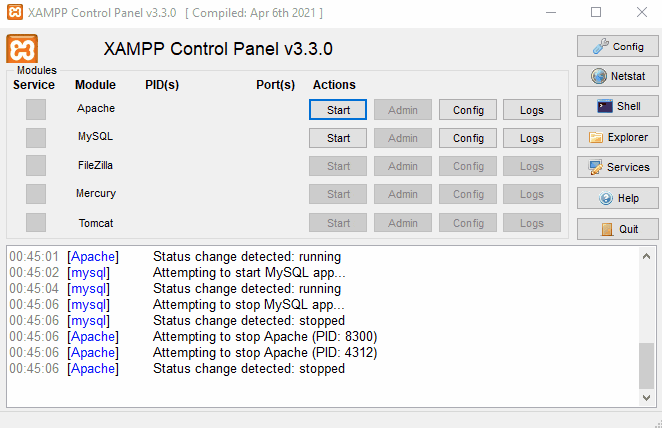Click the scroll up arrow in log panel
Image resolution: width=662 pixels, height=428 pixels.
pos(647,255)
